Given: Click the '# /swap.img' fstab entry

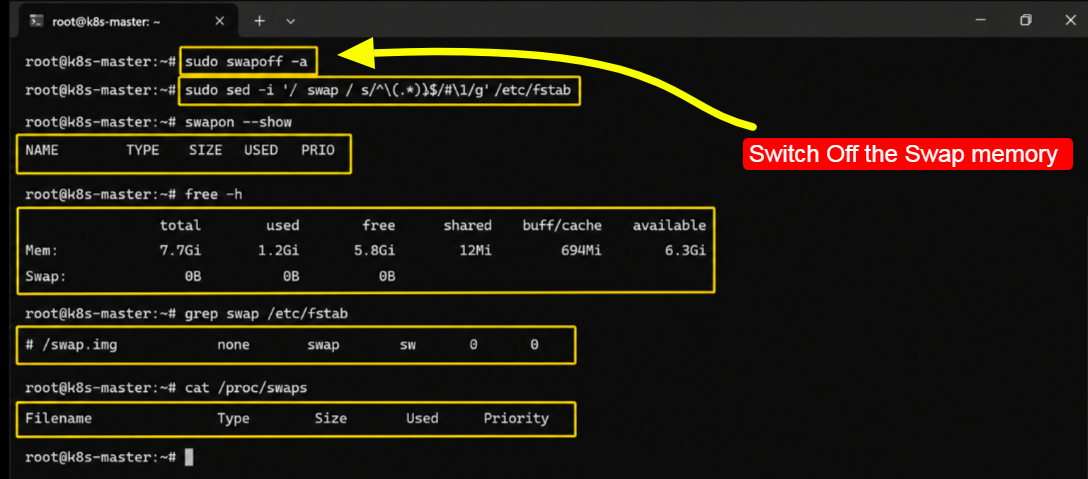Looking at the screenshot, I should pyautogui.click(x=71, y=344).
